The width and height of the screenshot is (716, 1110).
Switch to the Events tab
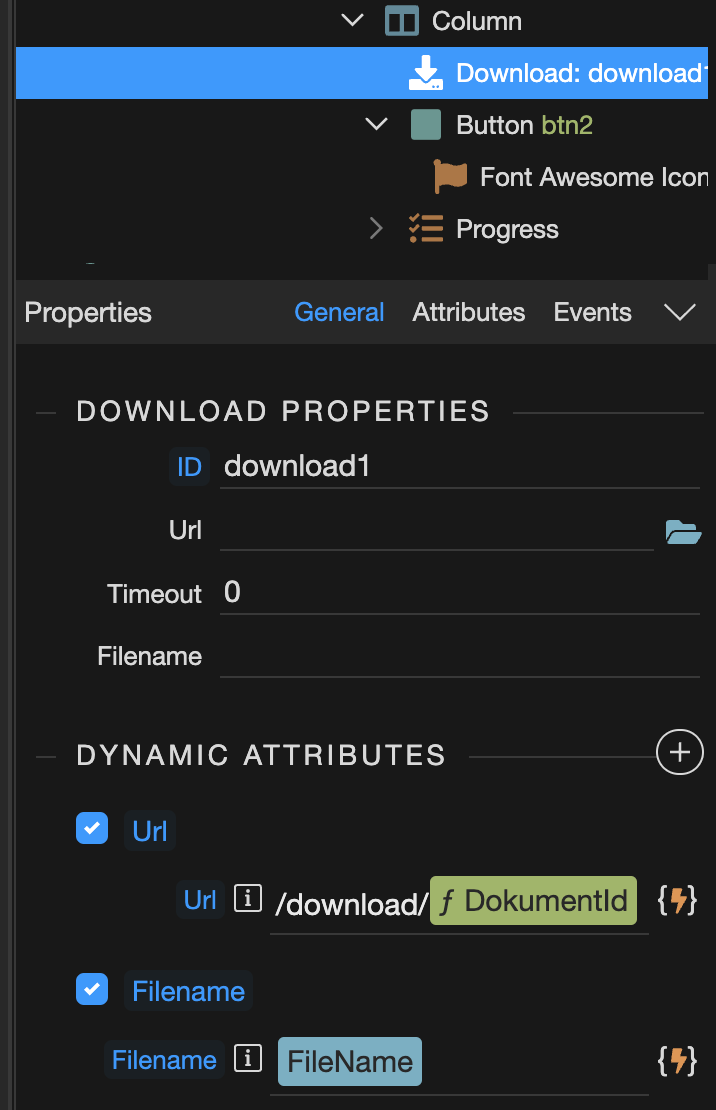(592, 312)
